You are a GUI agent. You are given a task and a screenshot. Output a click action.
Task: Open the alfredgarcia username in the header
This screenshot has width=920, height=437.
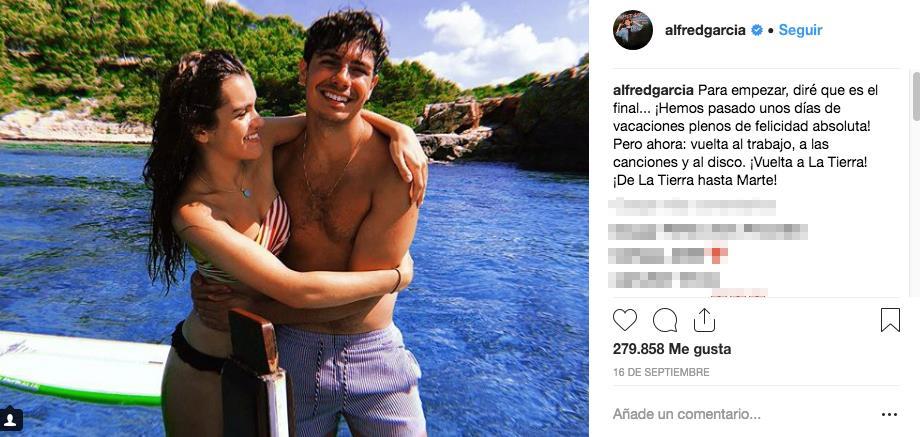[705, 30]
